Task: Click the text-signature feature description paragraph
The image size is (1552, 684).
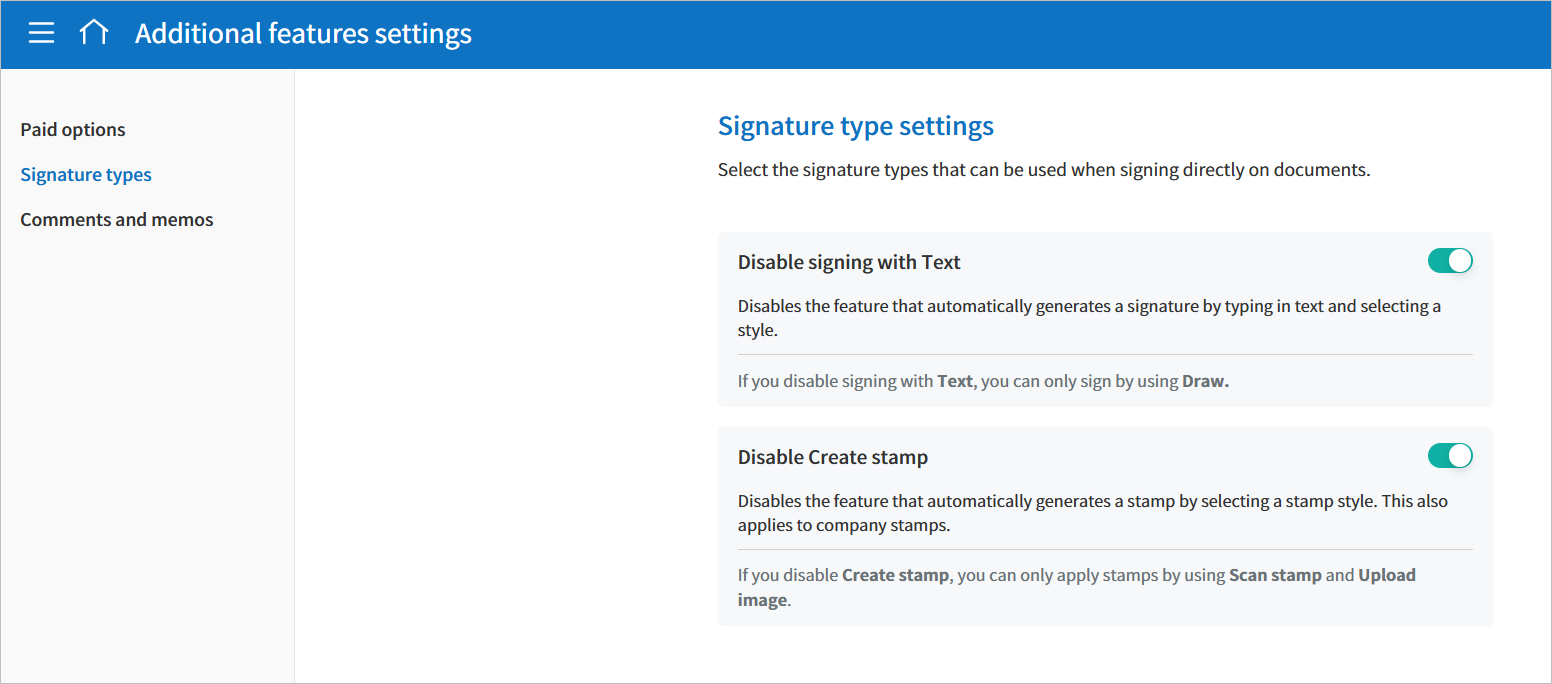Action: click(x=1089, y=318)
